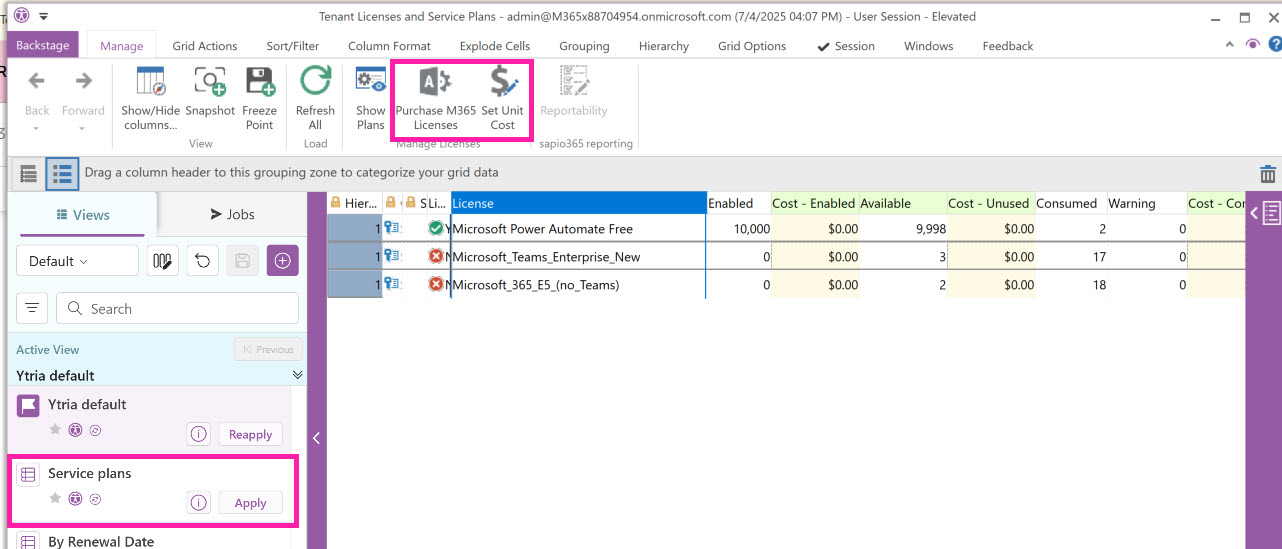Reapply the Ytria default view
The width and height of the screenshot is (1282, 549).
250,434
